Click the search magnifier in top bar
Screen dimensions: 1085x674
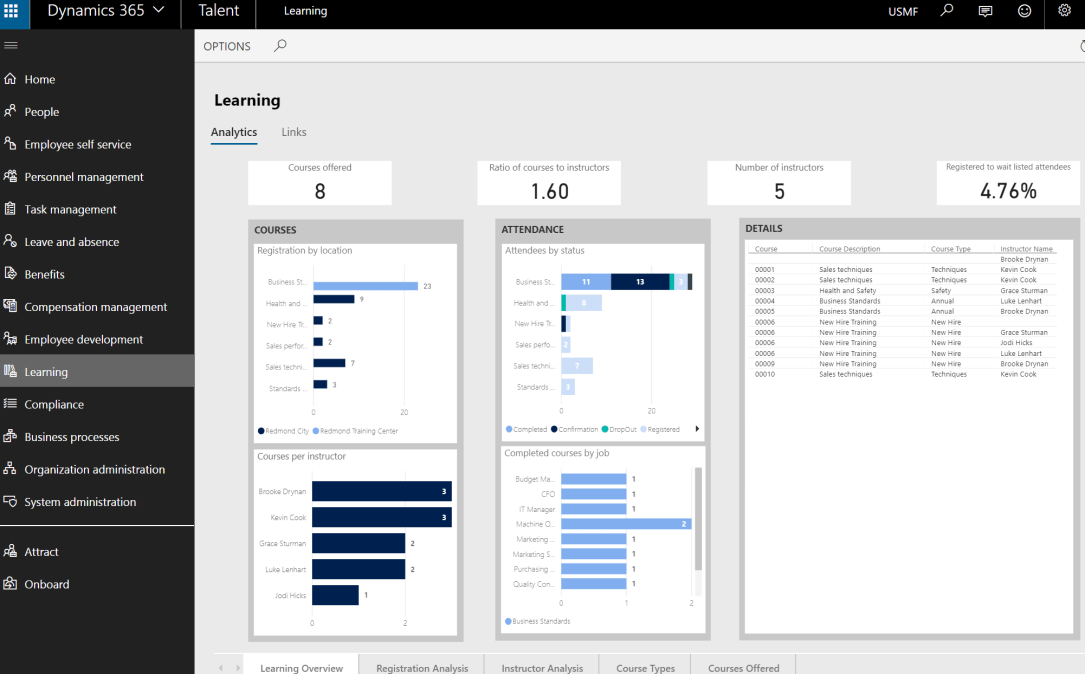pyautogui.click(x=947, y=11)
